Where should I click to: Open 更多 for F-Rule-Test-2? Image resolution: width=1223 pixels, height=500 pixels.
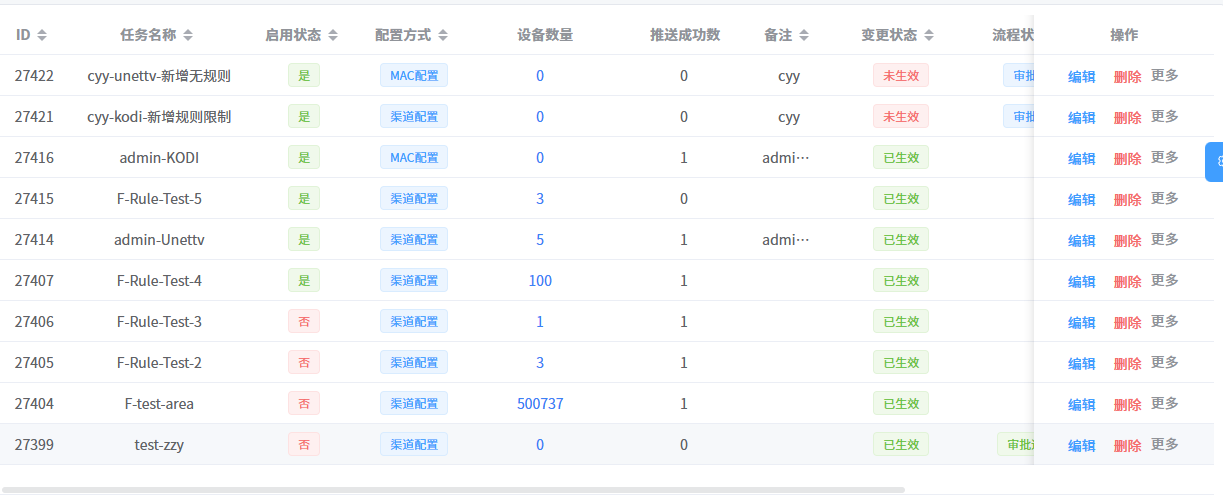click(x=1165, y=362)
